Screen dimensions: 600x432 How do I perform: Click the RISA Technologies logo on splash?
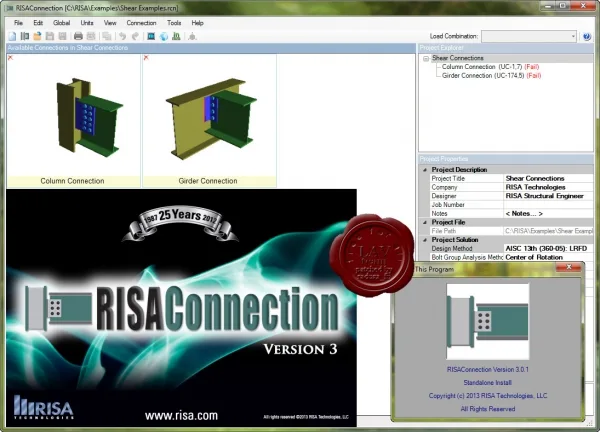43,407
